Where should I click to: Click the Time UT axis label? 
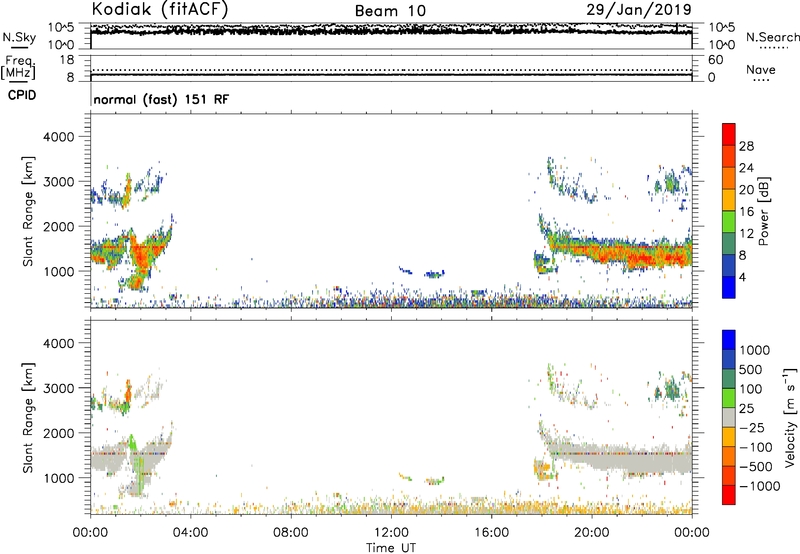coord(391,548)
